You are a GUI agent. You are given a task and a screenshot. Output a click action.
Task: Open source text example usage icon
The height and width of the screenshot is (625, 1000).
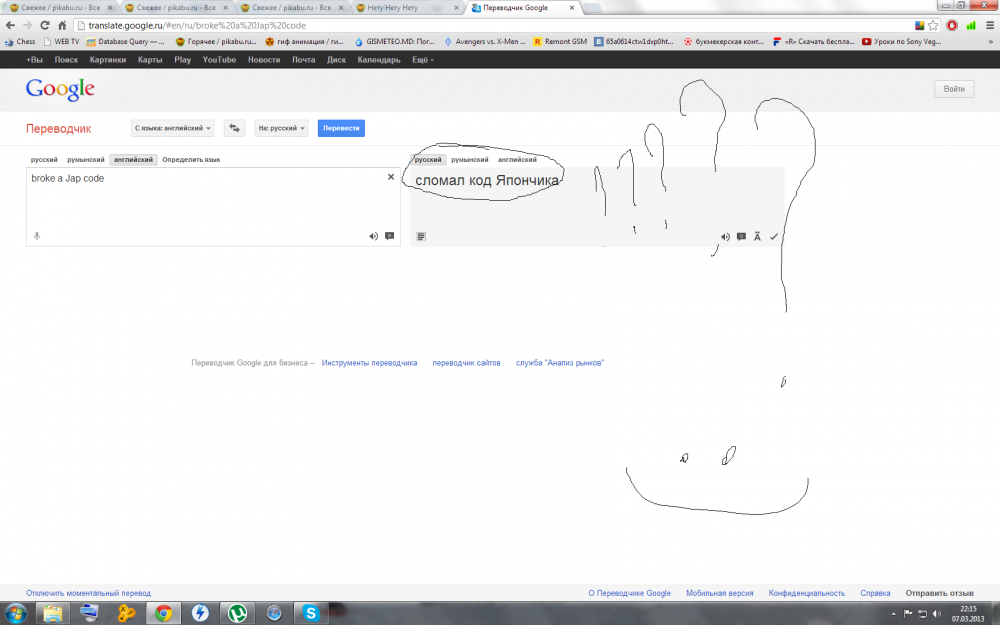(x=390, y=236)
